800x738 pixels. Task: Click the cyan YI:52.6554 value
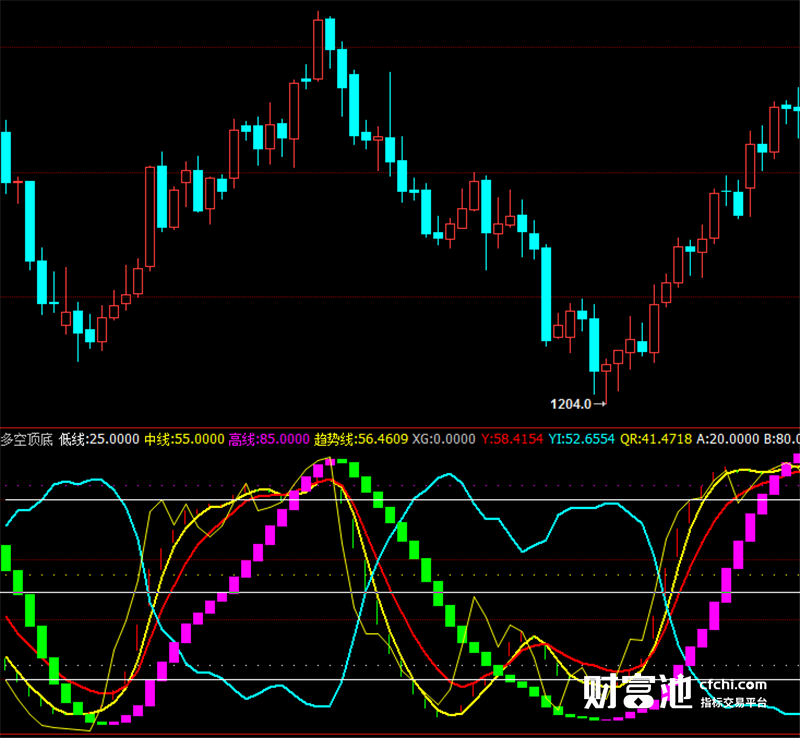tap(582, 439)
